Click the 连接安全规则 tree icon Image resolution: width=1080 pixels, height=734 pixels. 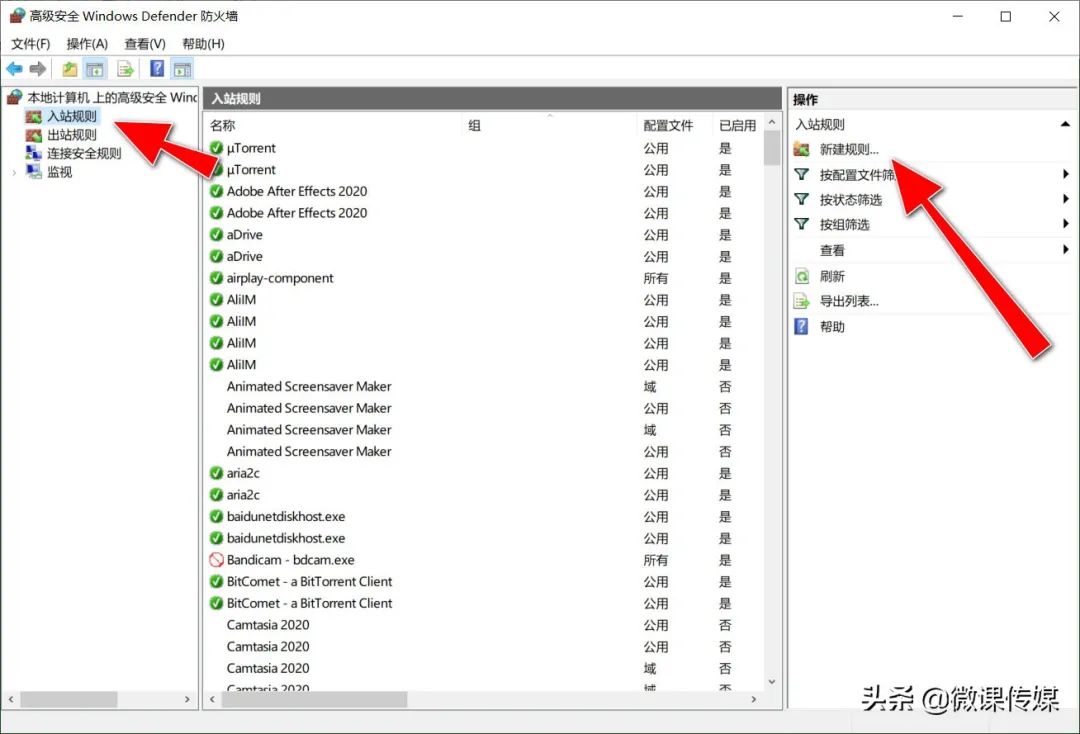[34, 153]
